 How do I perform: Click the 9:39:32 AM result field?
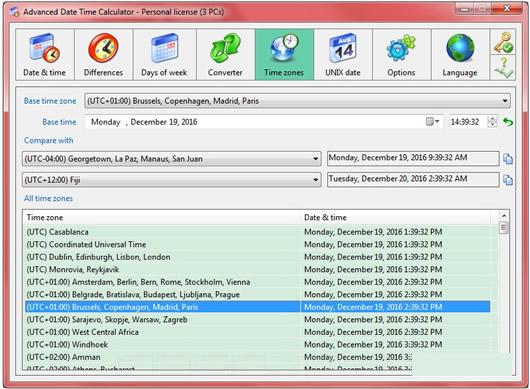[413, 158]
